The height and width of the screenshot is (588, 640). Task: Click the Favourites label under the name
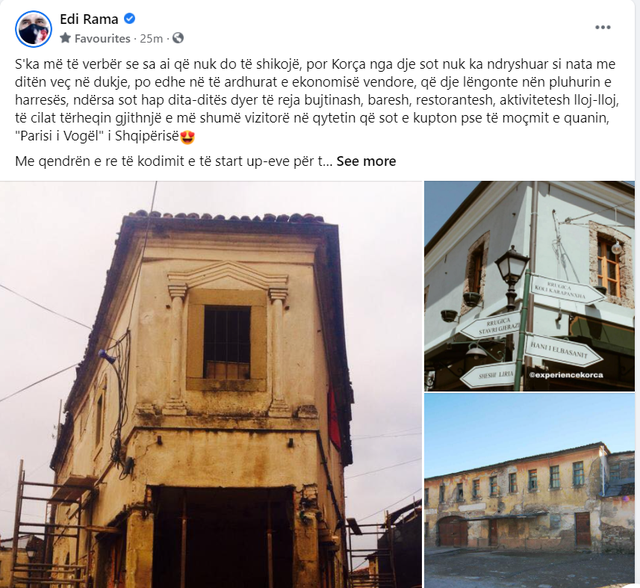click(102, 38)
